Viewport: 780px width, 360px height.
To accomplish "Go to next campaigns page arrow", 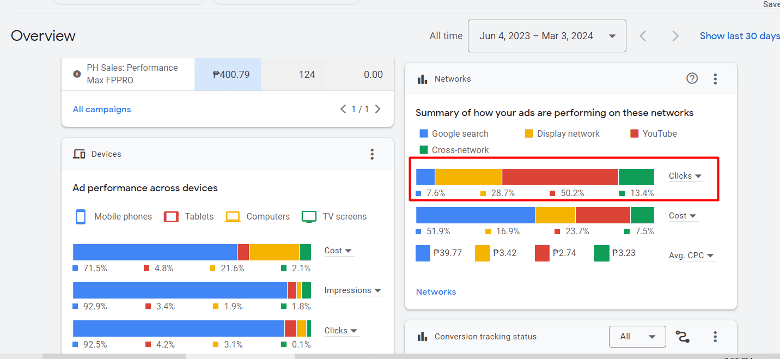I will [378, 109].
